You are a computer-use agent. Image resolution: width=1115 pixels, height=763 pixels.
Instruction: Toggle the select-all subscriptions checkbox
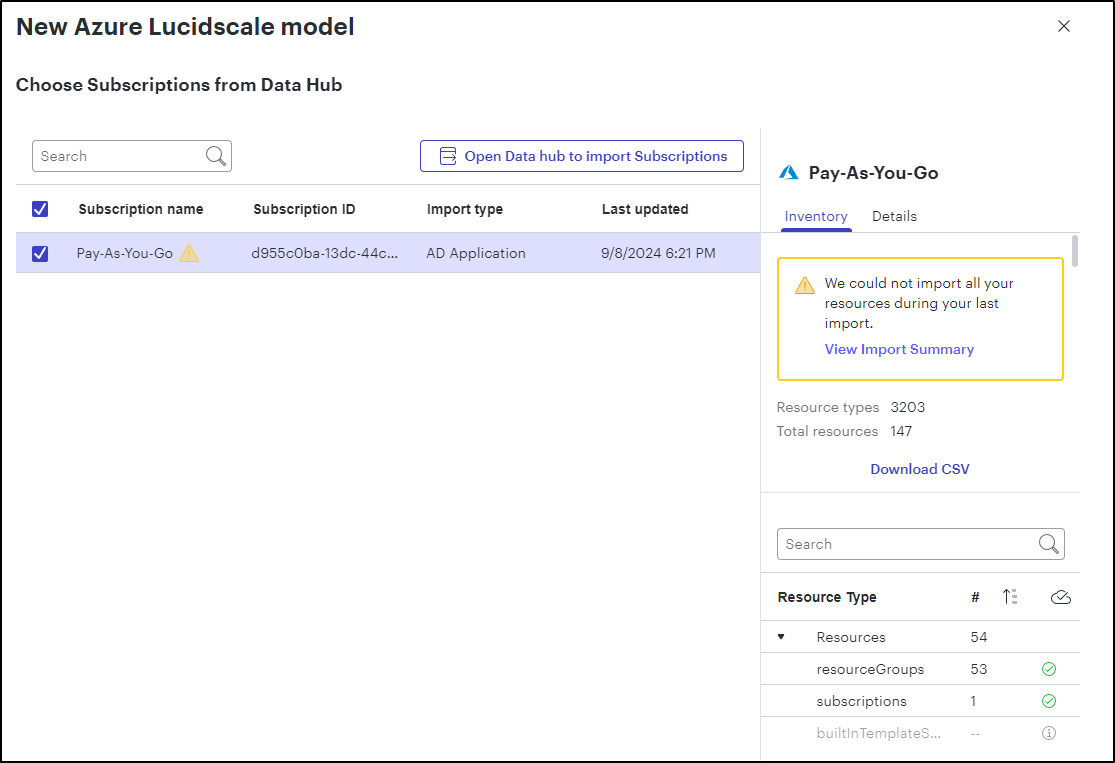[40, 209]
